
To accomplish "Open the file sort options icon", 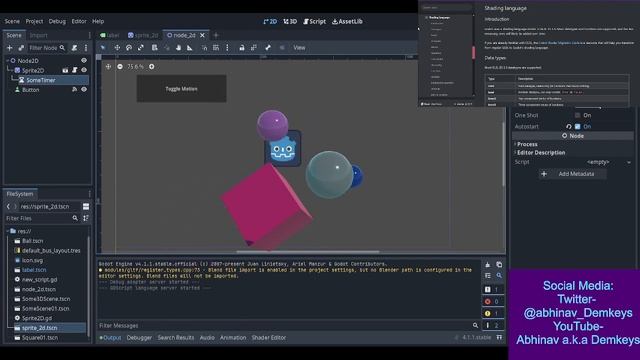I will click(86, 218).
